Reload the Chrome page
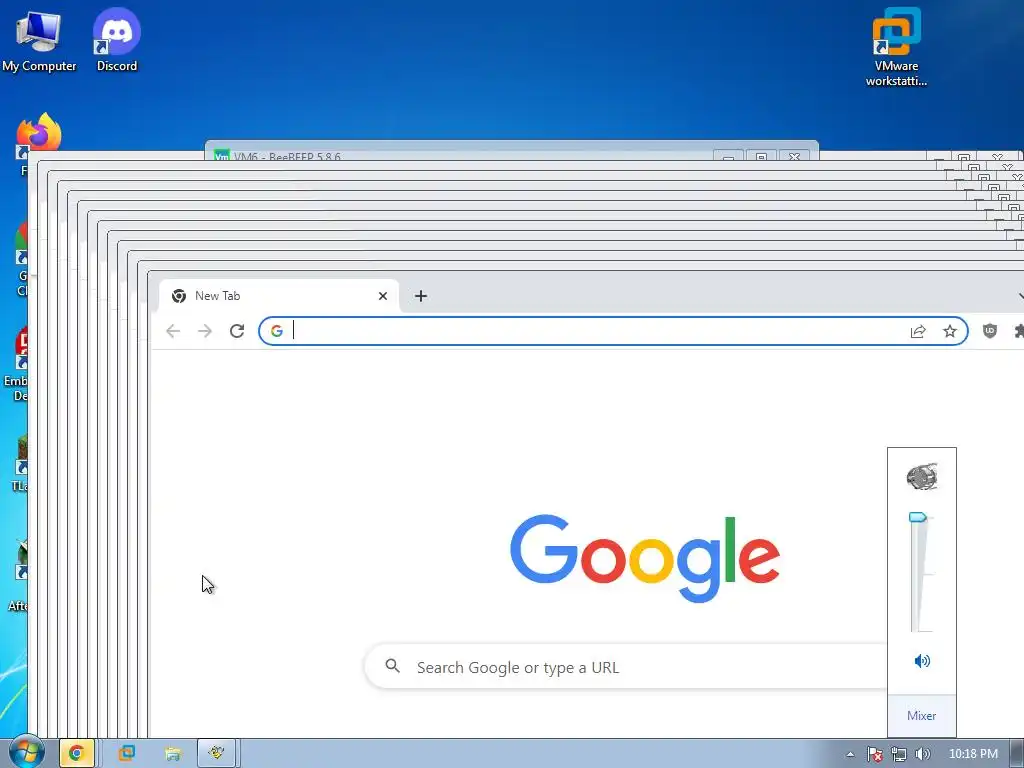Screen dimensions: 1024x768 (x=237, y=331)
